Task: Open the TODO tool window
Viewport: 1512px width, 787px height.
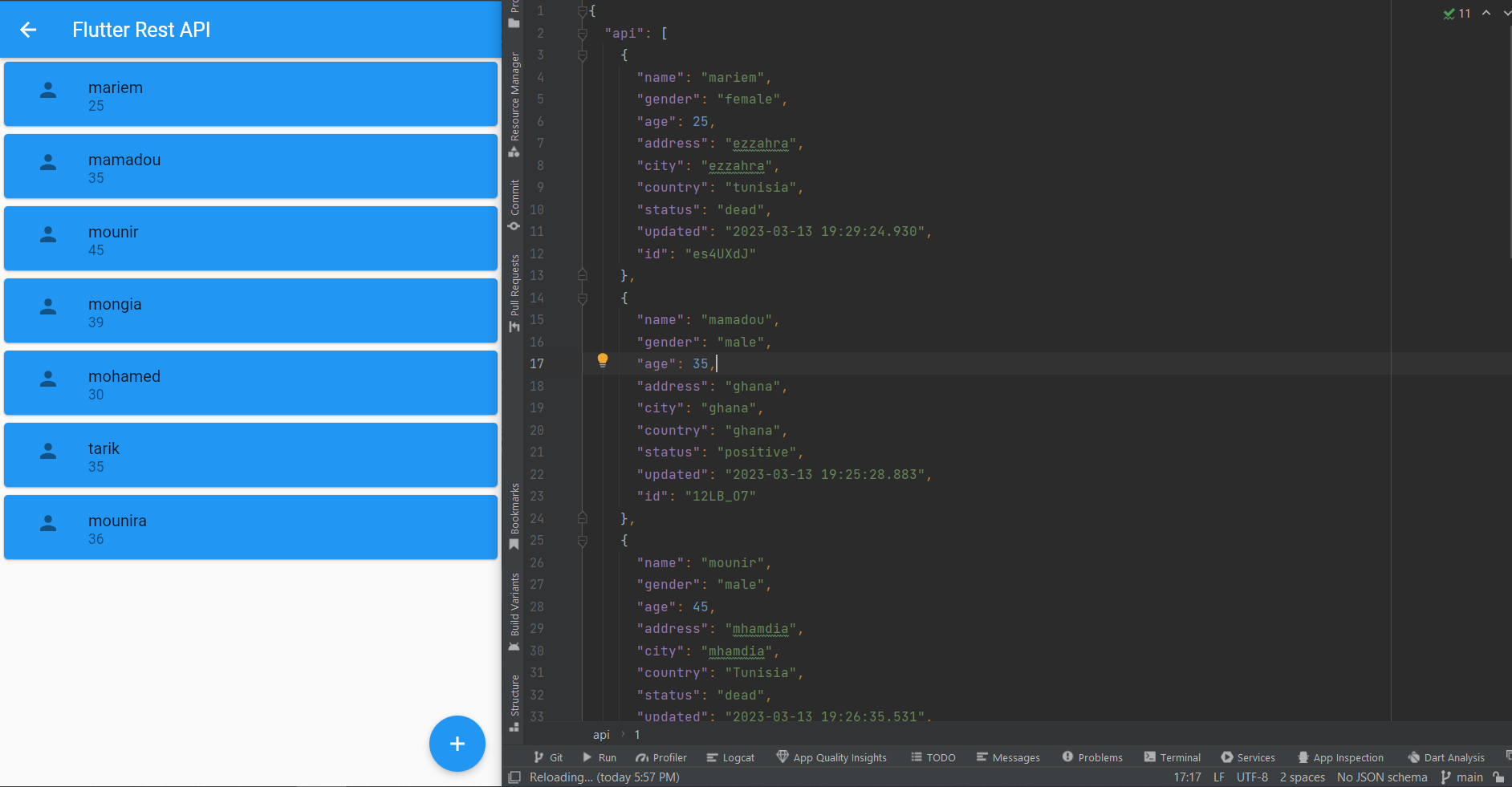Action: tap(933, 757)
